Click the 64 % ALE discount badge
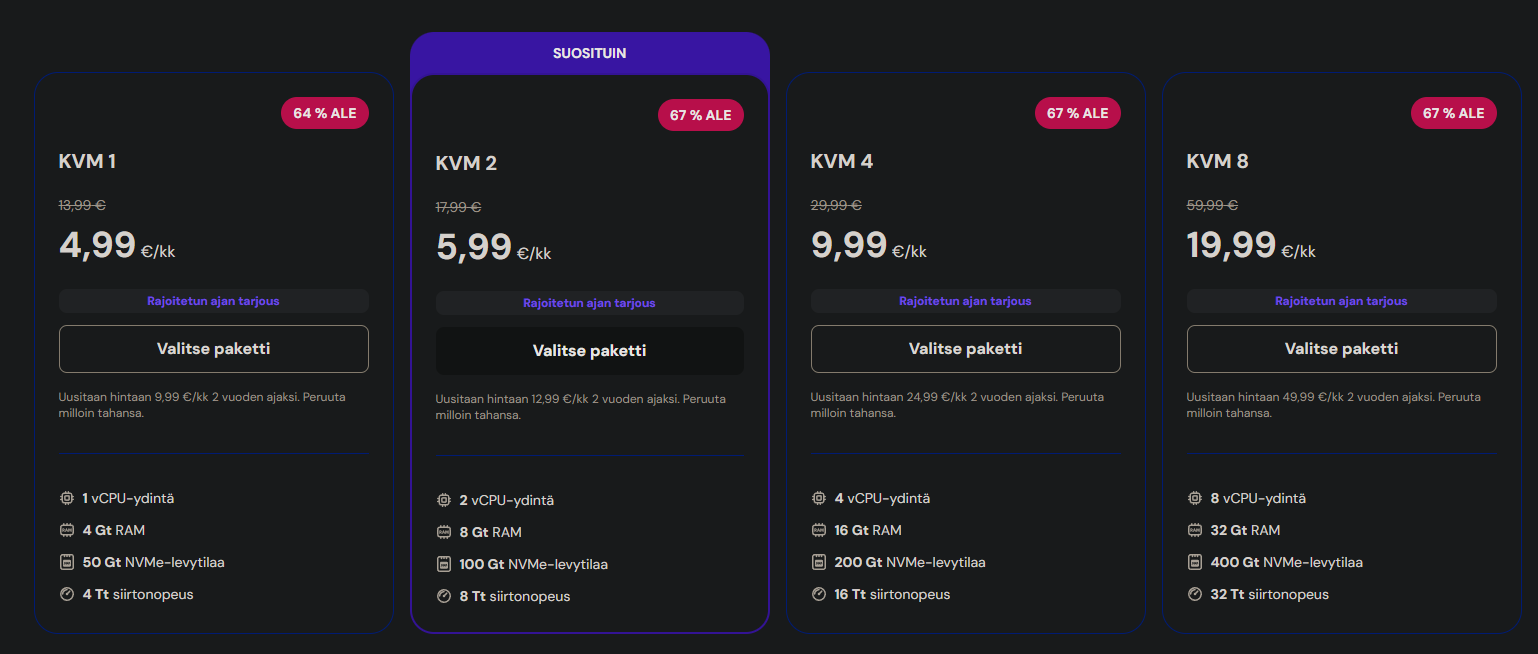1538x654 pixels. tap(325, 113)
